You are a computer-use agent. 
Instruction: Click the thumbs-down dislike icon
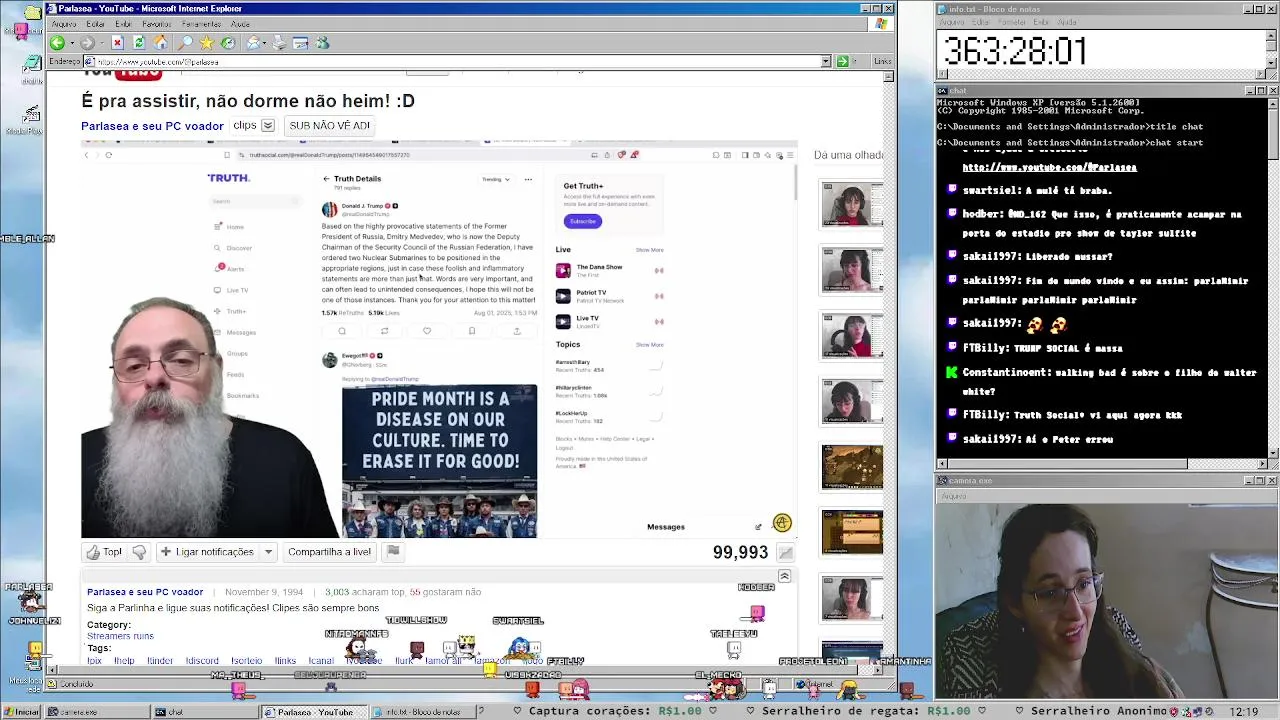coord(139,552)
